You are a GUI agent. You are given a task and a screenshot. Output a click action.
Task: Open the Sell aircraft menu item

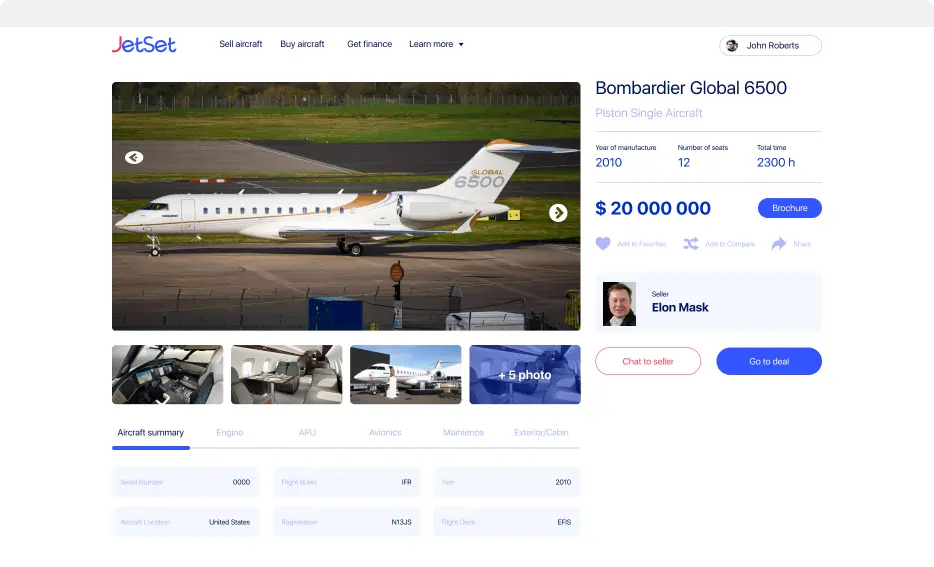click(241, 44)
